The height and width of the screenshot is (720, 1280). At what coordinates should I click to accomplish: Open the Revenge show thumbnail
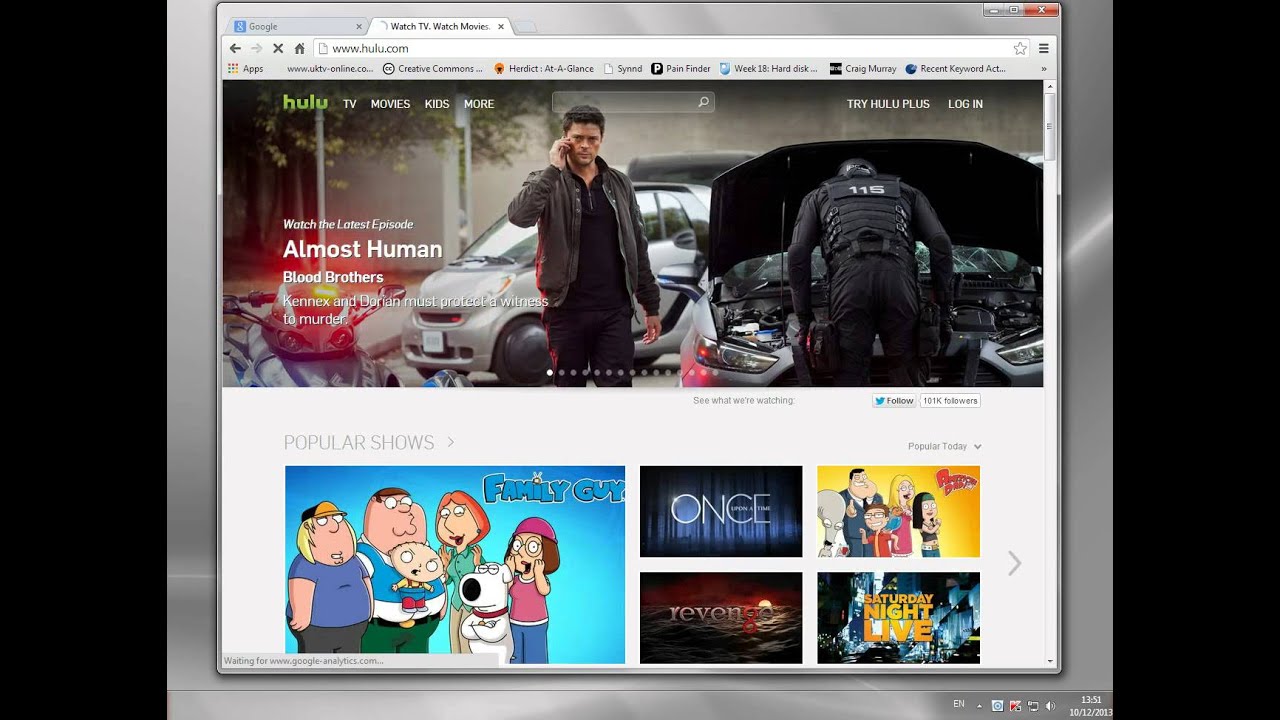(721, 617)
